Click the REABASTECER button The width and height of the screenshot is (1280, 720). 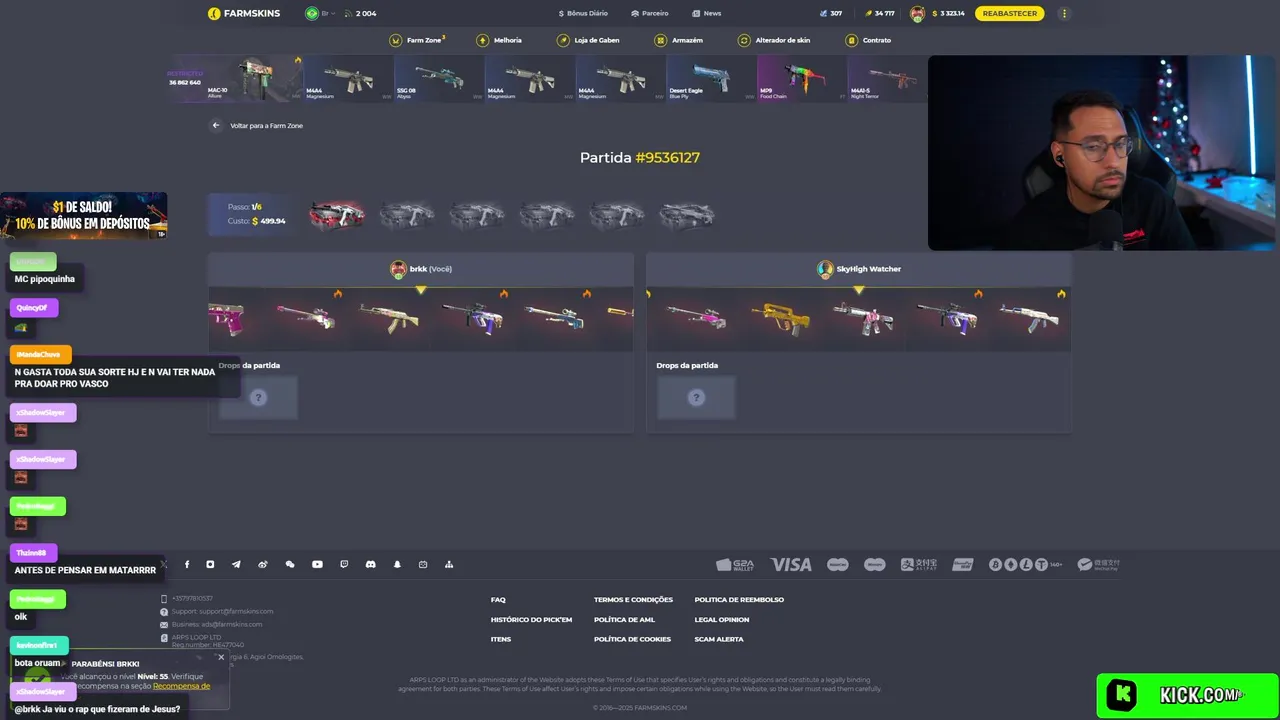tap(1009, 13)
